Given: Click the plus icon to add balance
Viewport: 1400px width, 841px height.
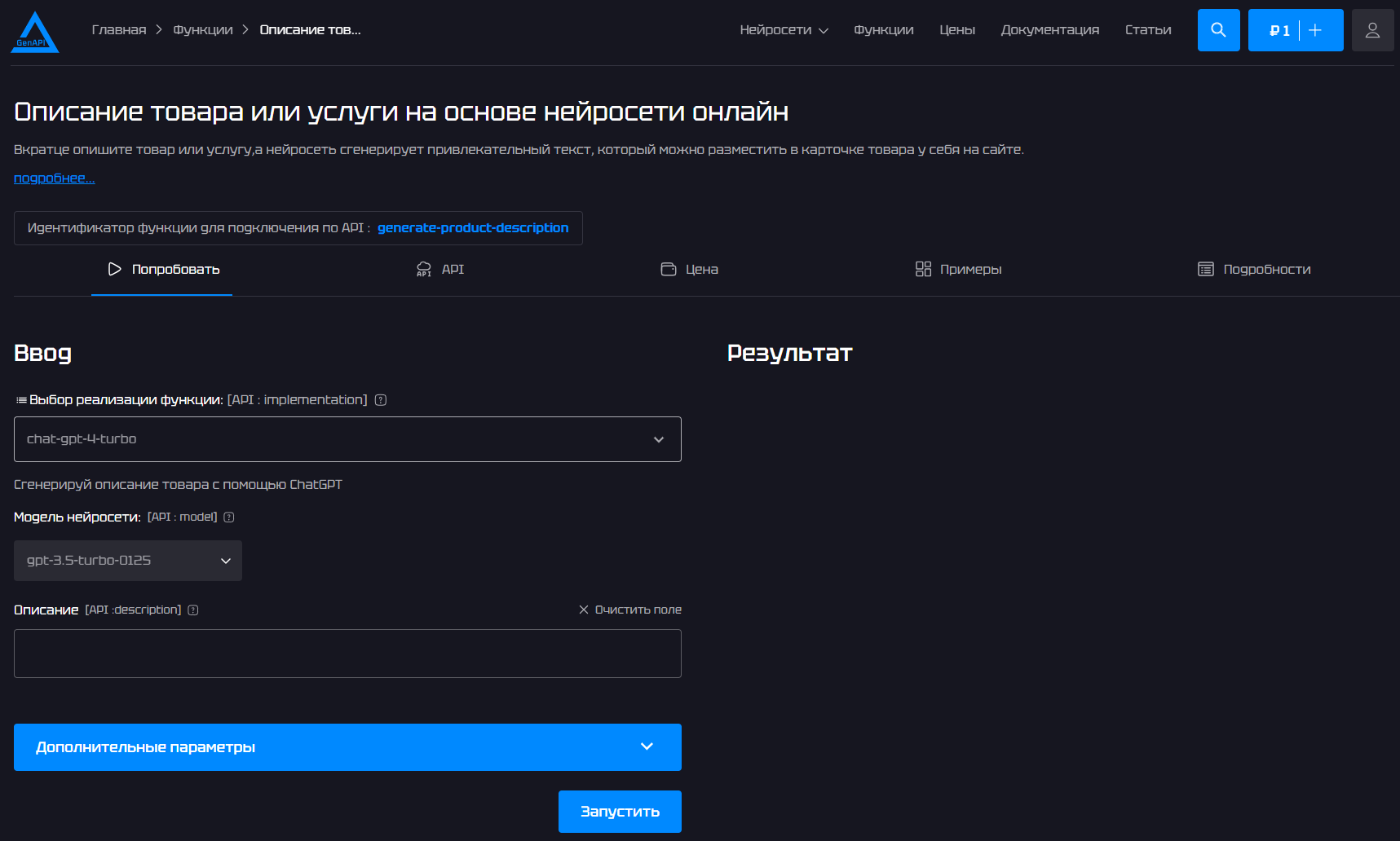Looking at the screenshot, I should tap(1315, 30).
